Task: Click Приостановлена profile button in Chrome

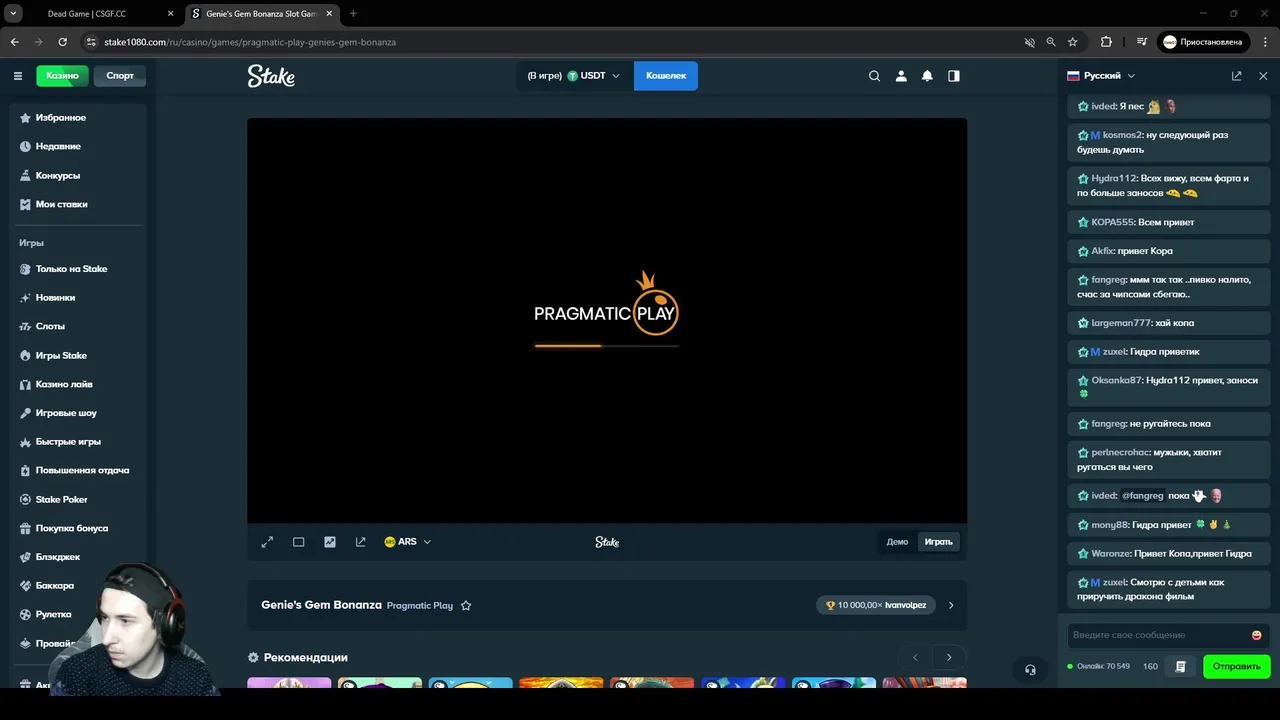Action: [x=1206, y=42]
